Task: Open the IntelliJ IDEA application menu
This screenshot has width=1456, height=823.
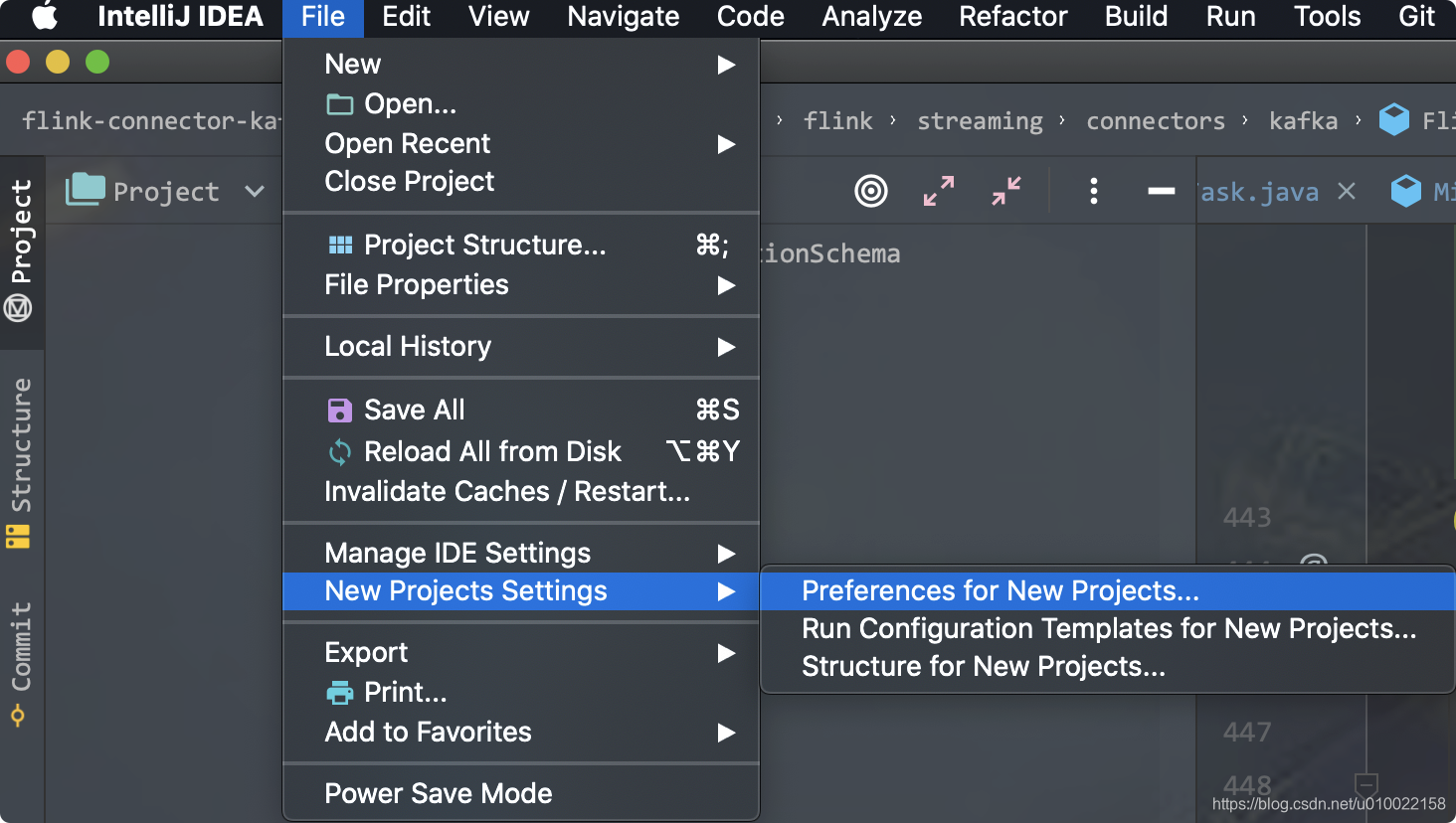Action: (180, 17)
